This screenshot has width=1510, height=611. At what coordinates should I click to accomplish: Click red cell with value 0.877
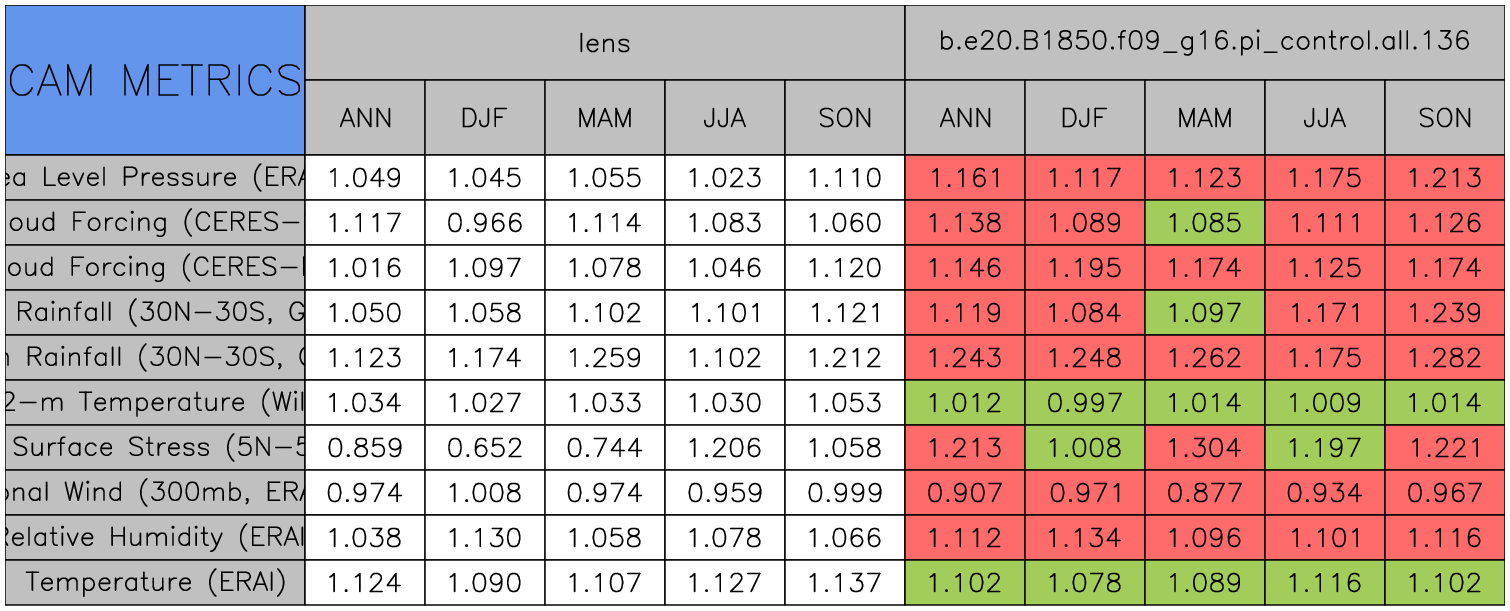[1204, 492]
